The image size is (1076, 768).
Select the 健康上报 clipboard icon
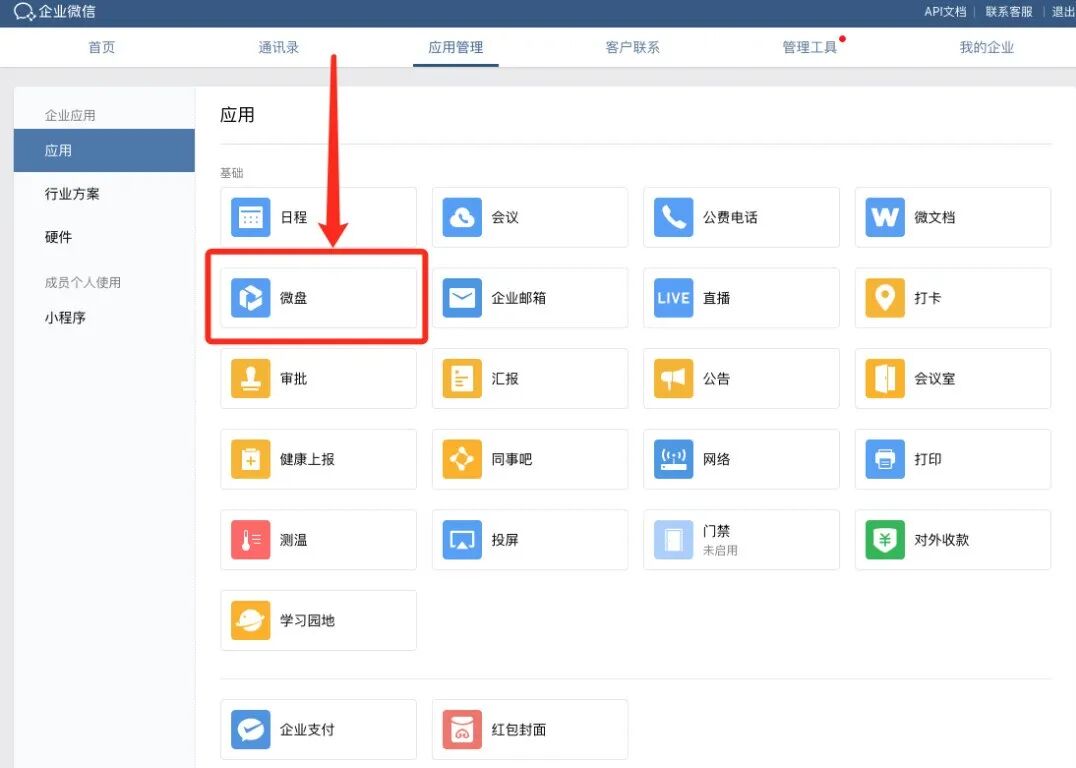[250, 459]
